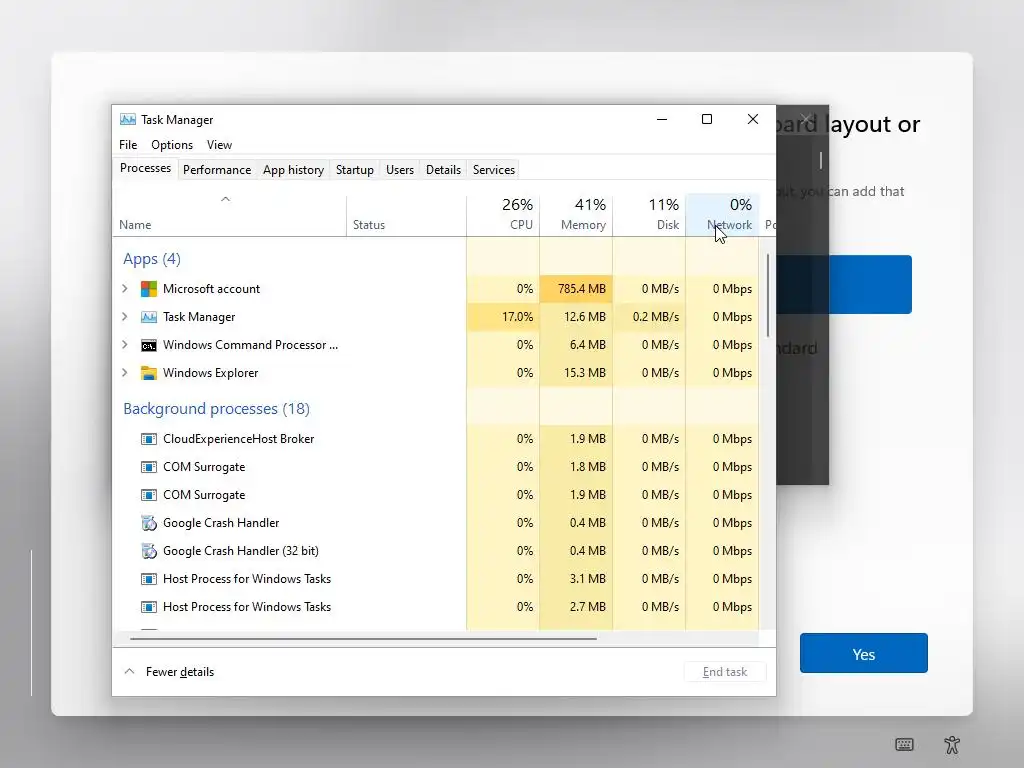Click the Windows Command Processor icon

[149, 345]
